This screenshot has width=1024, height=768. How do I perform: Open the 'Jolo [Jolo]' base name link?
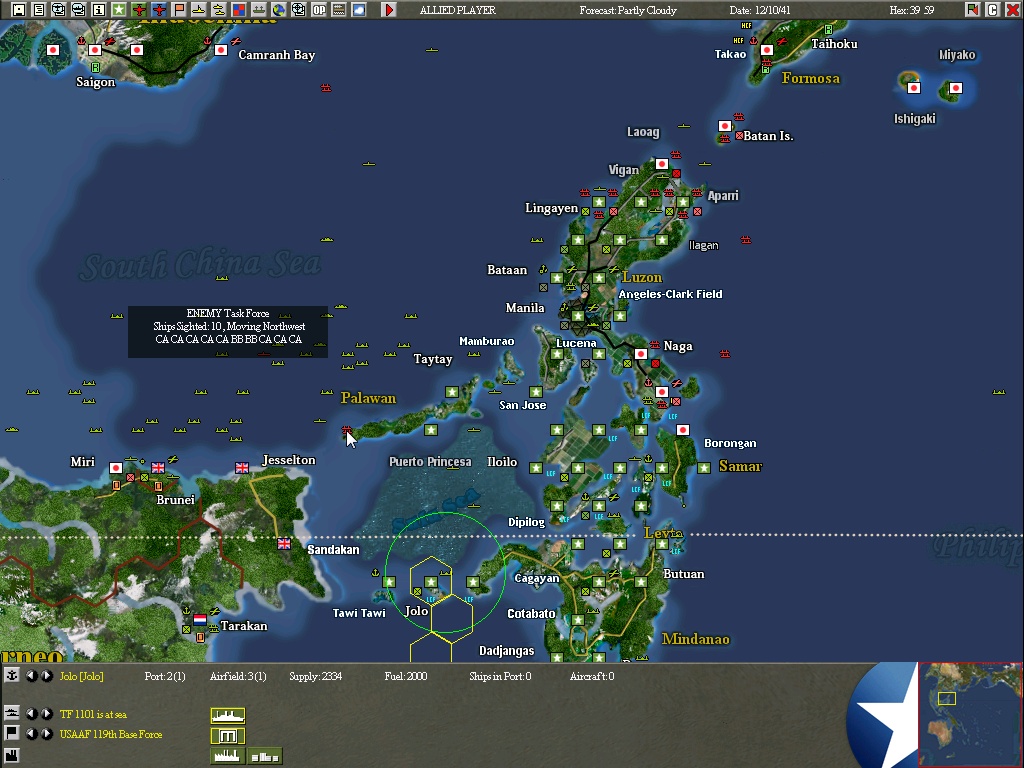82,676
